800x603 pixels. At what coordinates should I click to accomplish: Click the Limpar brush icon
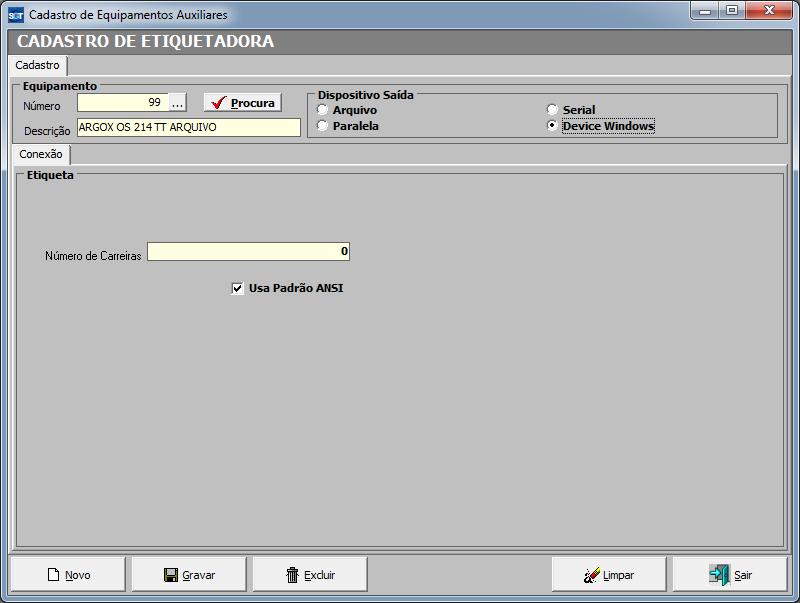click(592, 575)
